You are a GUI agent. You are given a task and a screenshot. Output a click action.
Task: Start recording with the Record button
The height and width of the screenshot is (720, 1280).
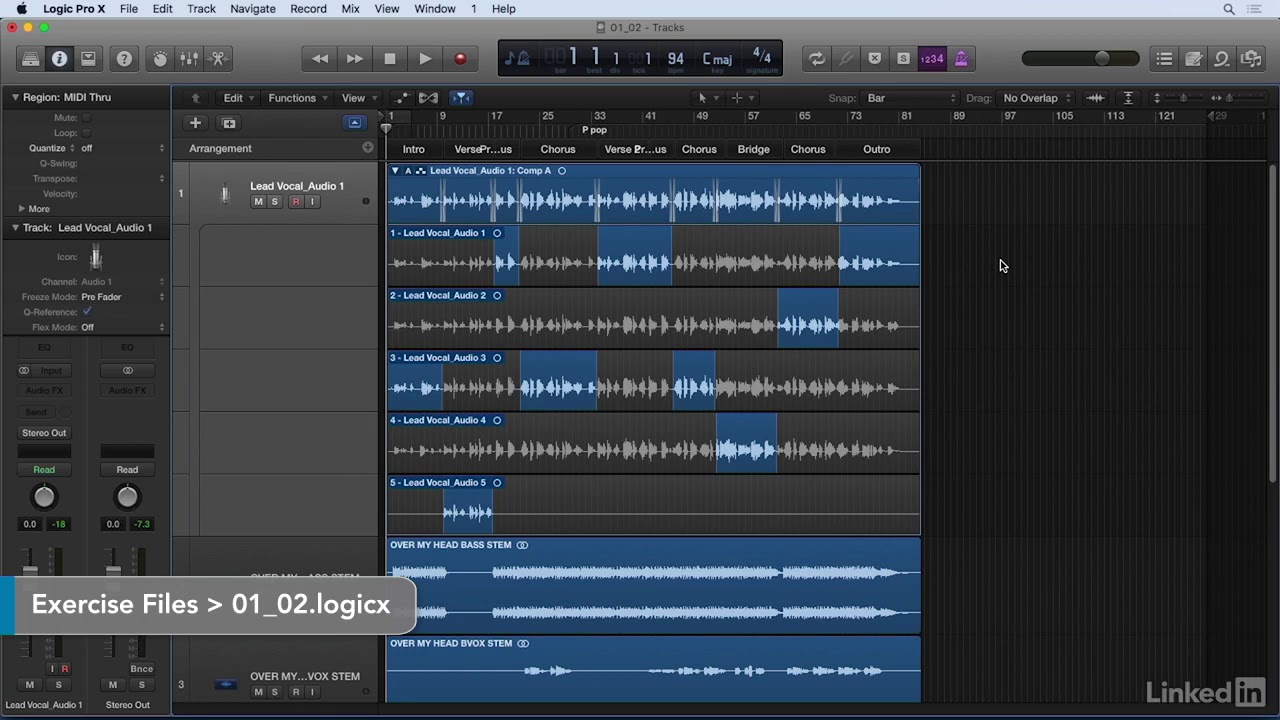point(460,59)
